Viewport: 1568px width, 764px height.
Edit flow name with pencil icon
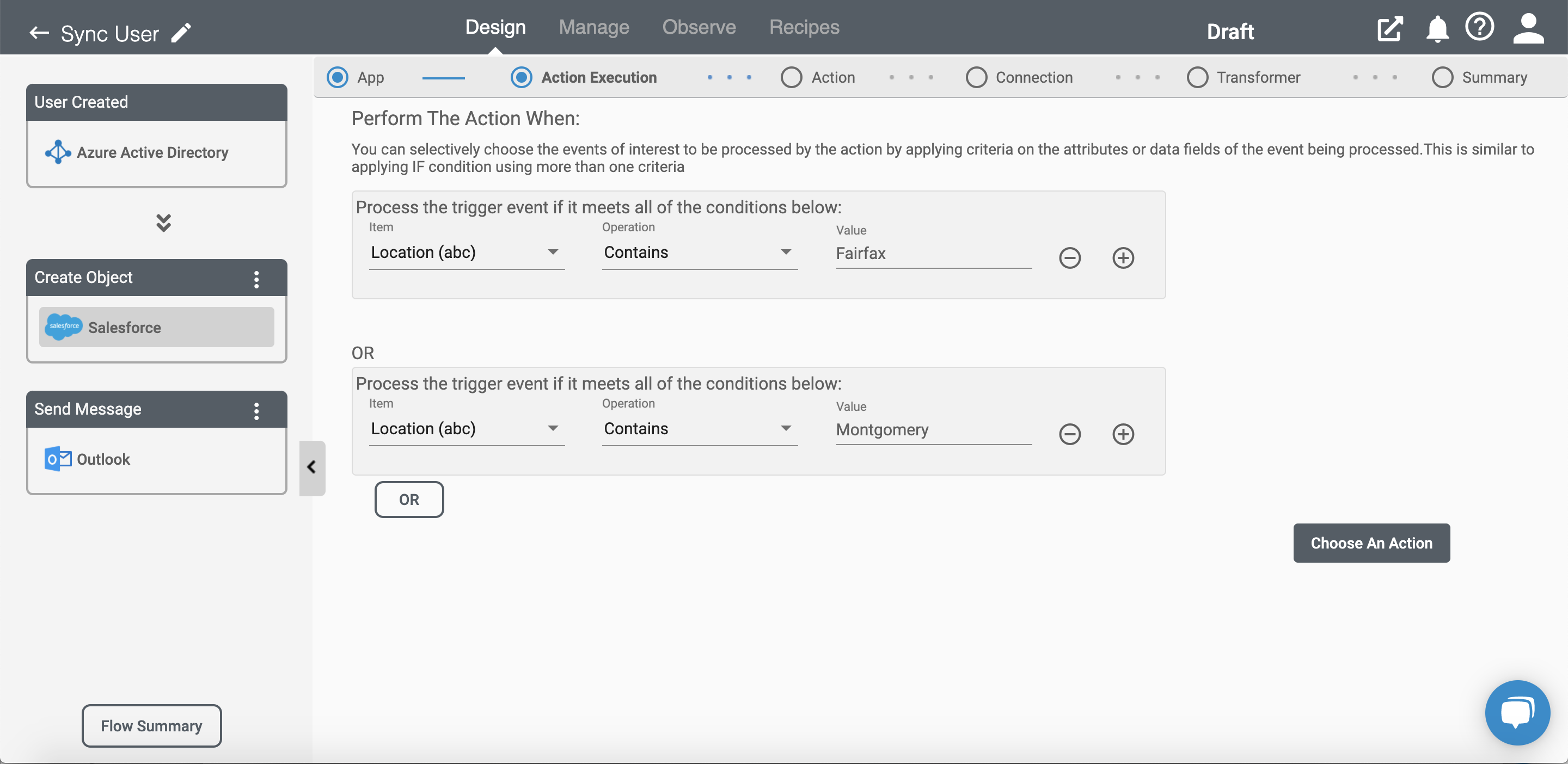[x=181, y=33]
